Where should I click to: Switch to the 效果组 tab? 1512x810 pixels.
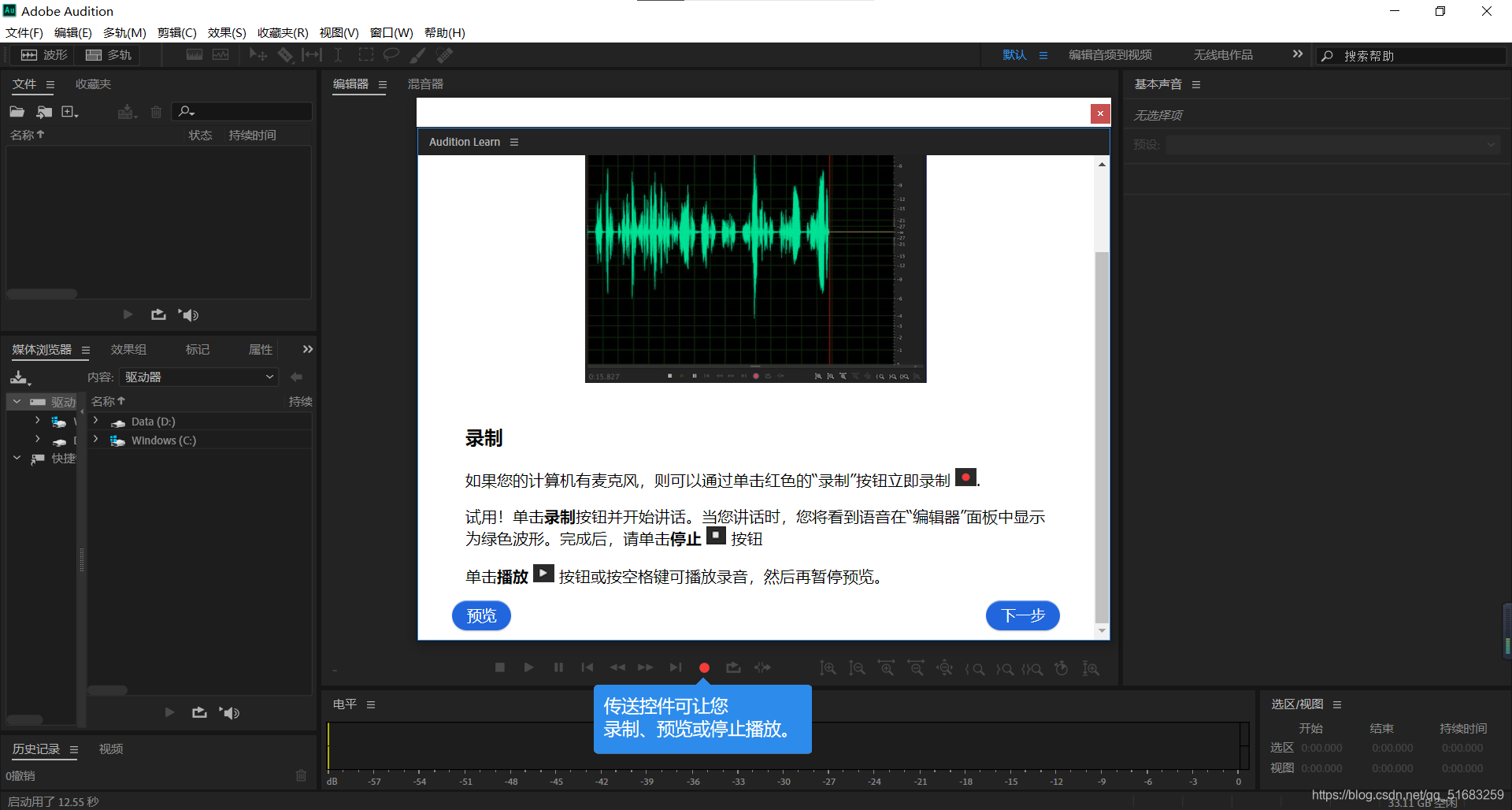128,350
